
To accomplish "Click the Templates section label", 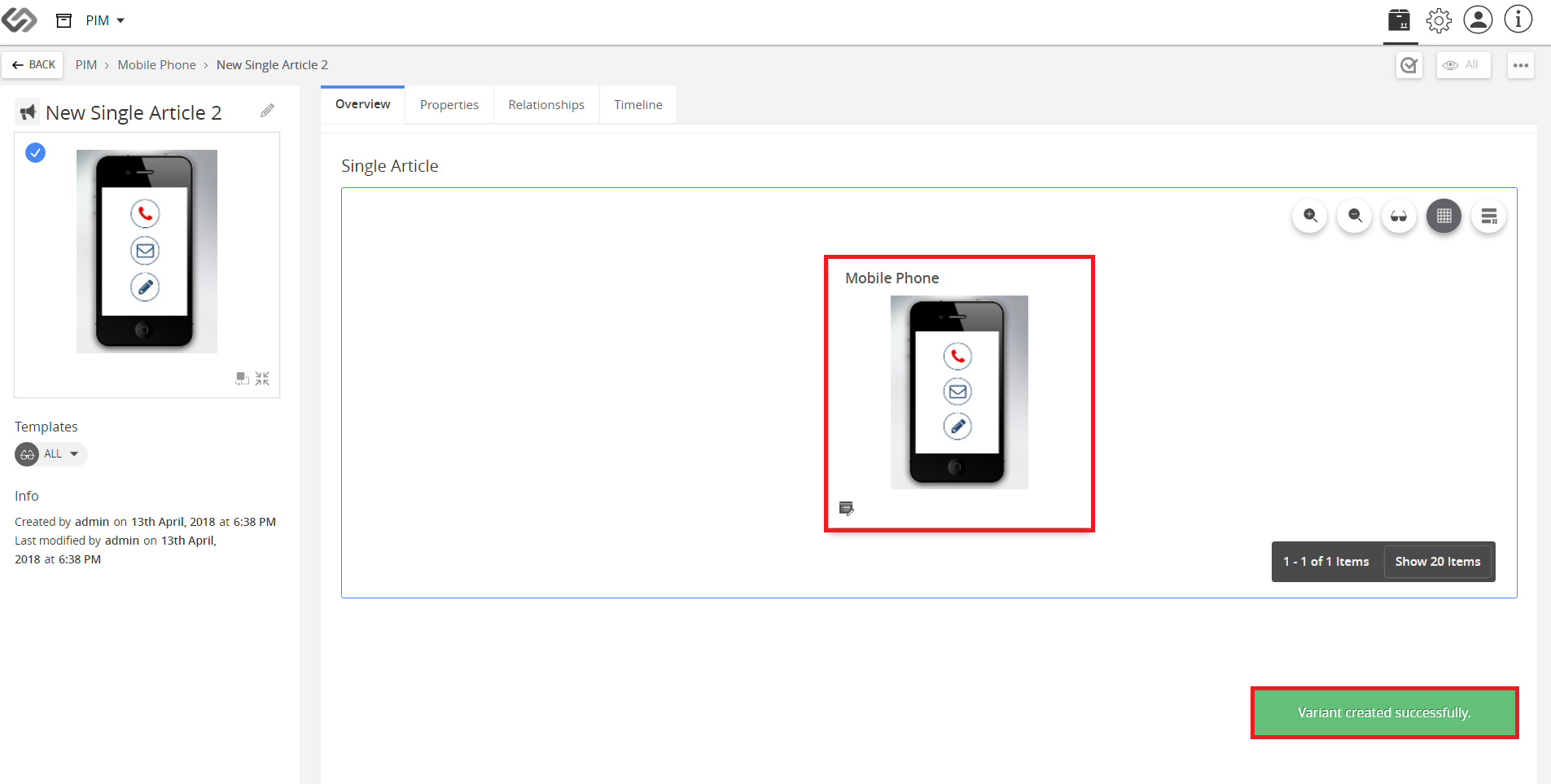I will (46, 427).
